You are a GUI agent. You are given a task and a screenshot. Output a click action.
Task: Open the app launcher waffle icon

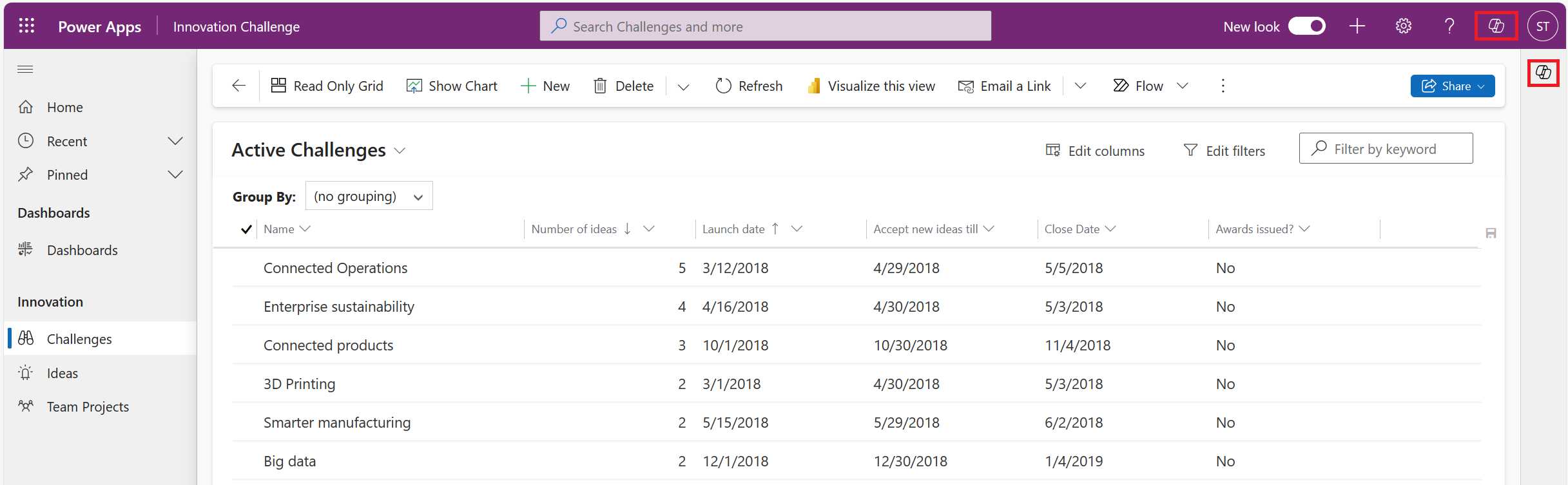point(26,26)
